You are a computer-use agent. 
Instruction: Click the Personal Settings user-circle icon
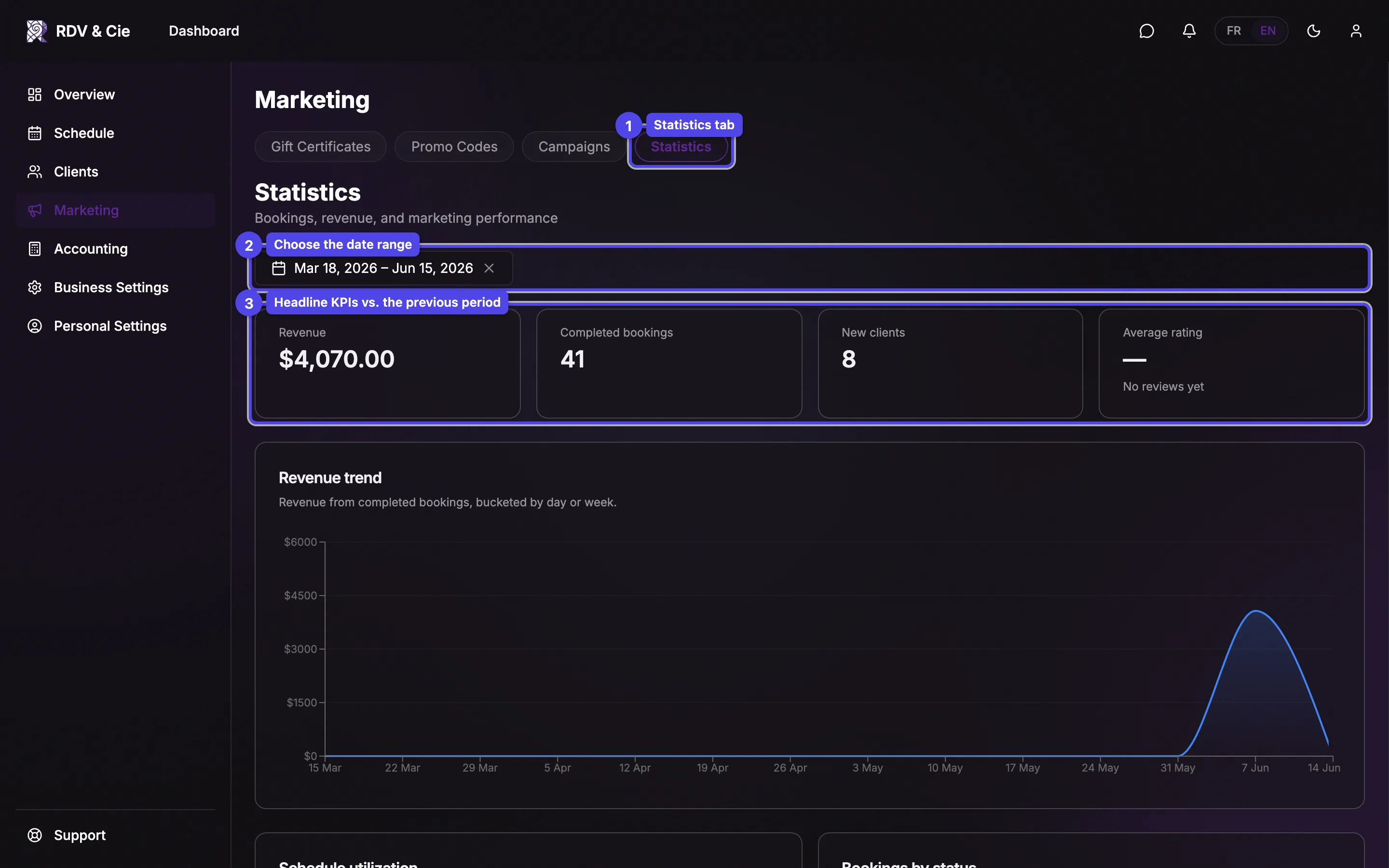pyautogui.click(x=35, y=326)
